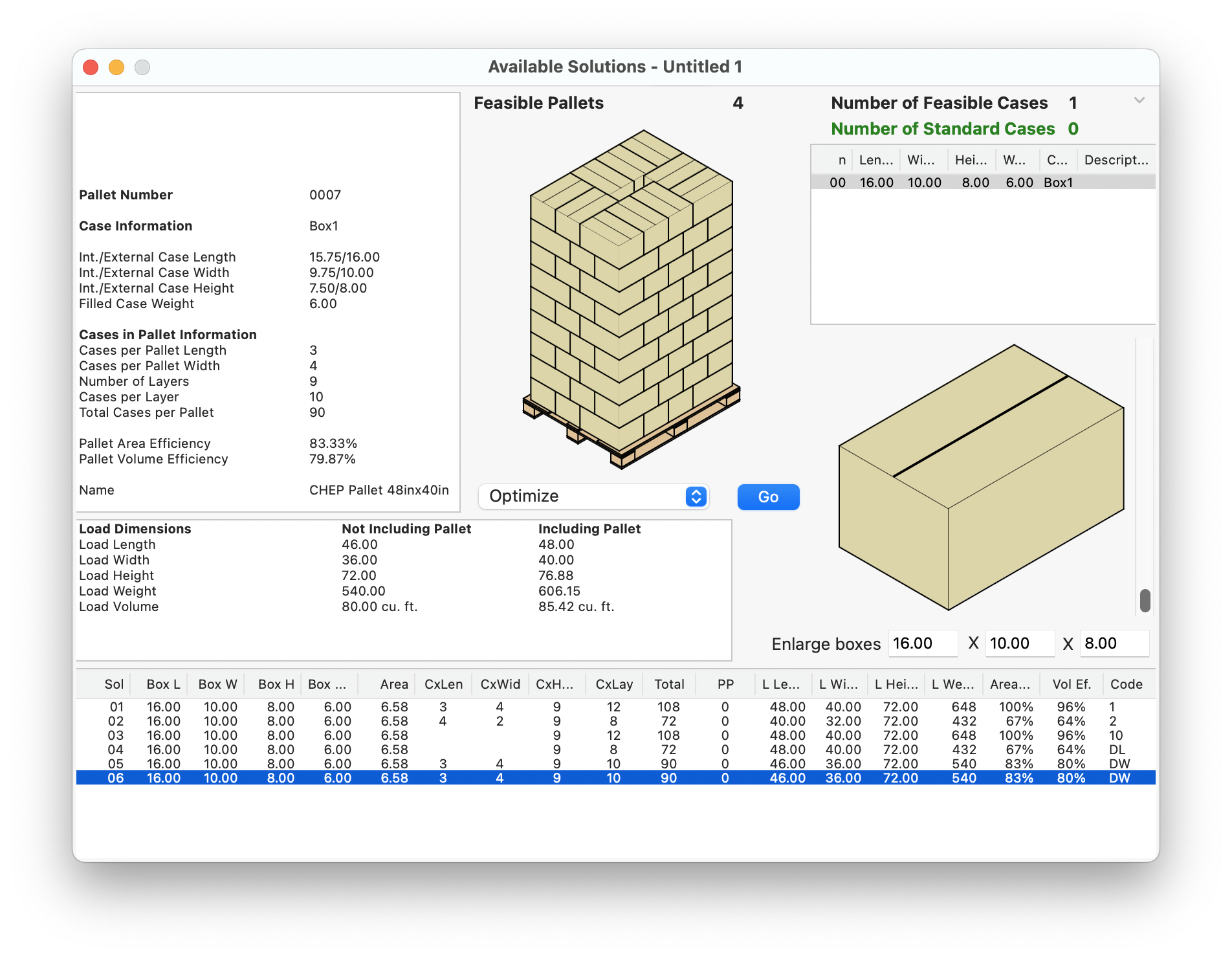Image resolution: width=1232 pixels, height=958 pixels.
Task: Click the Load Weight value 606.15
Action: point(559,591)
